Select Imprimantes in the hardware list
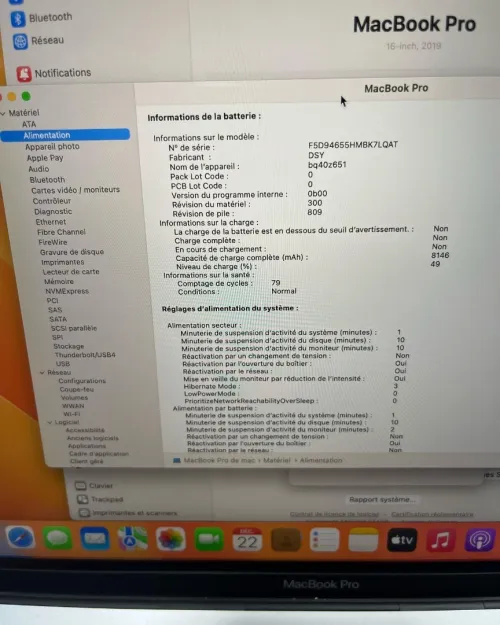Screen dimensions: 500x625 [x=63, y=262]
